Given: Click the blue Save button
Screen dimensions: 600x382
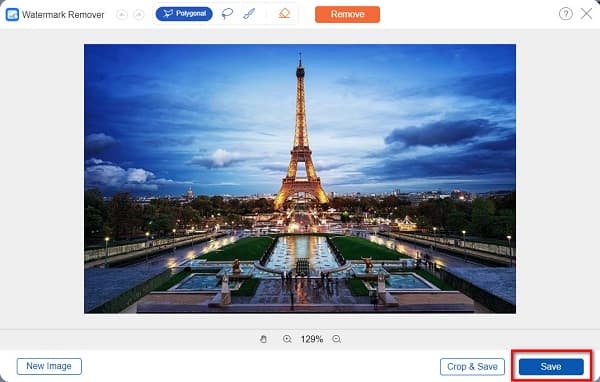Looking at the screenshot, I should coord(551,367).
